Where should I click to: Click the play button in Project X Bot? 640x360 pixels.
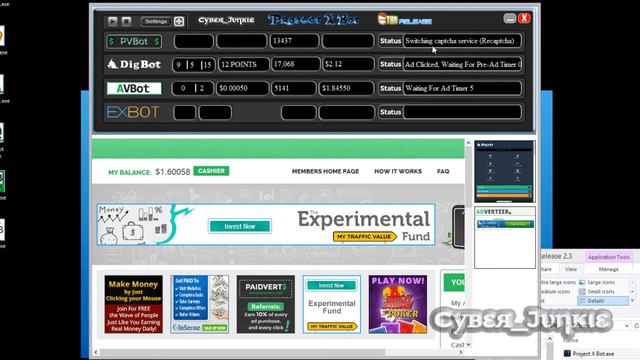(x=113, y=21)
